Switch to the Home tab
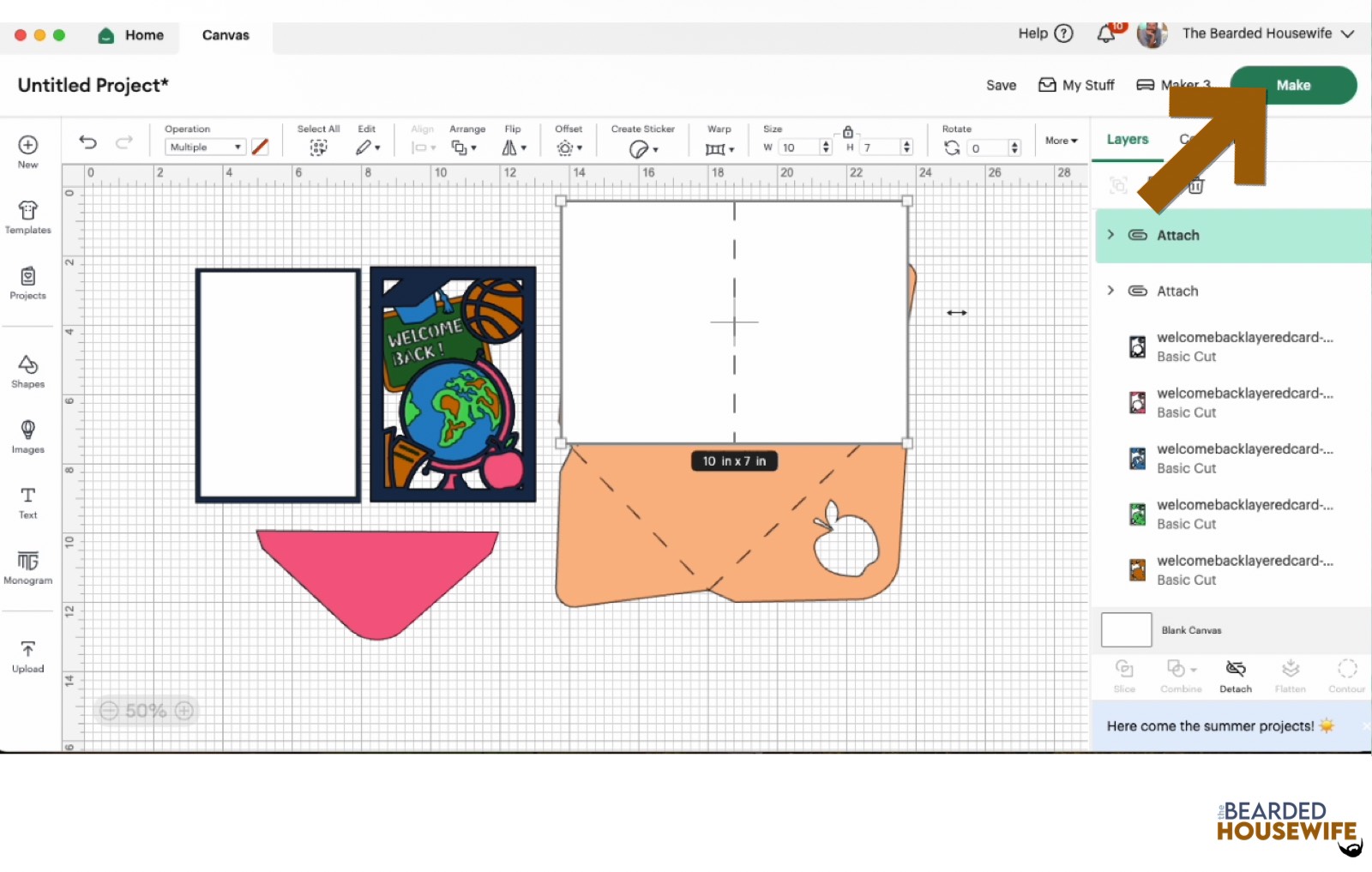The image size is (1372, 872). tap(131, 35)
